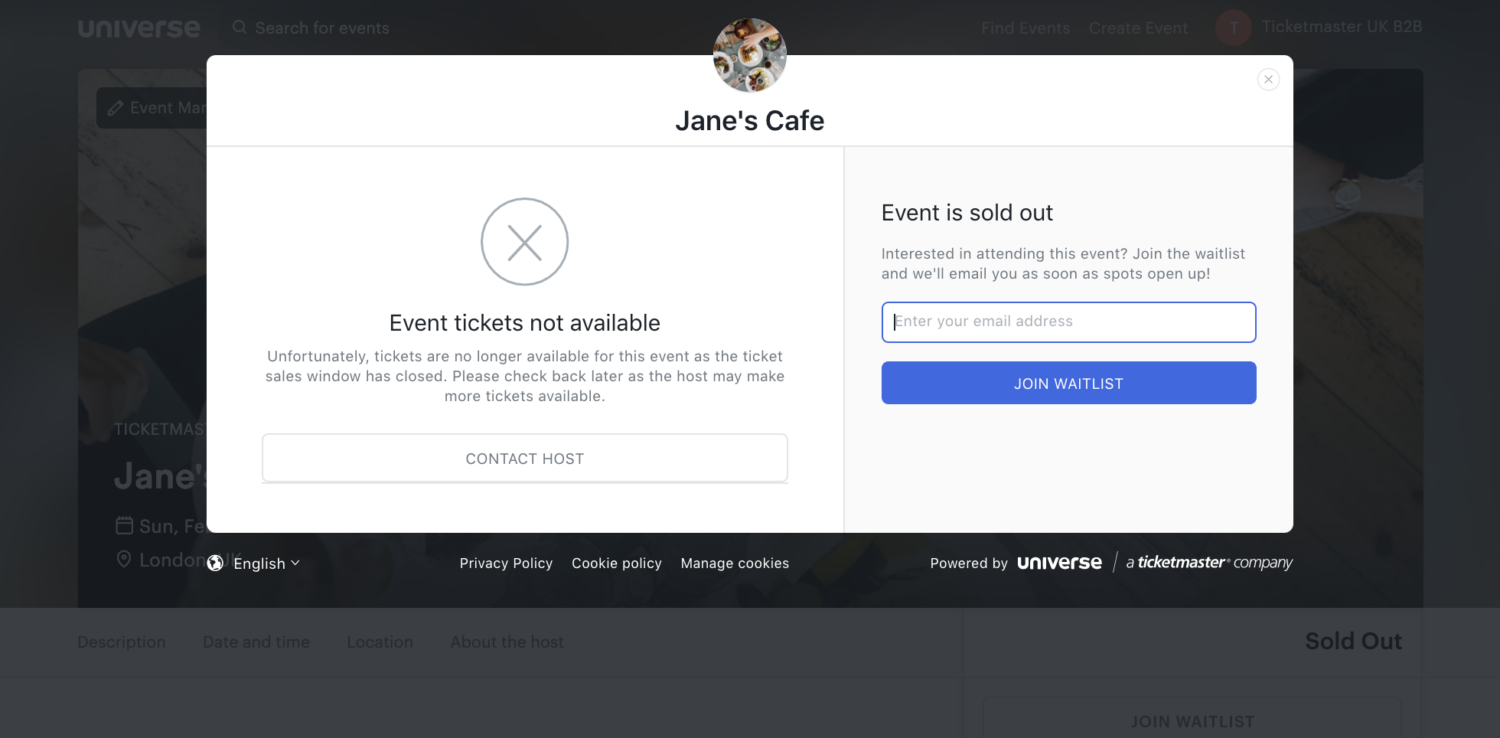Screen dimensions: 1500x738
Task: Open the Manage cookies link
Action: coord(735,563)
